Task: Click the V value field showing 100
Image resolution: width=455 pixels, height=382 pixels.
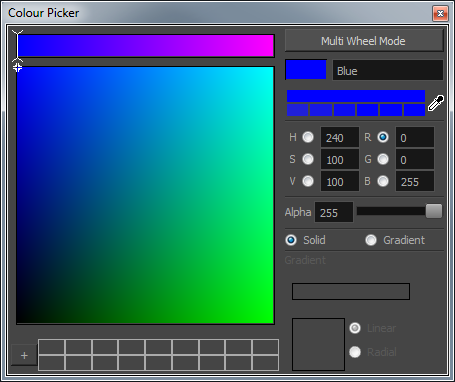Action: point(340,181)
